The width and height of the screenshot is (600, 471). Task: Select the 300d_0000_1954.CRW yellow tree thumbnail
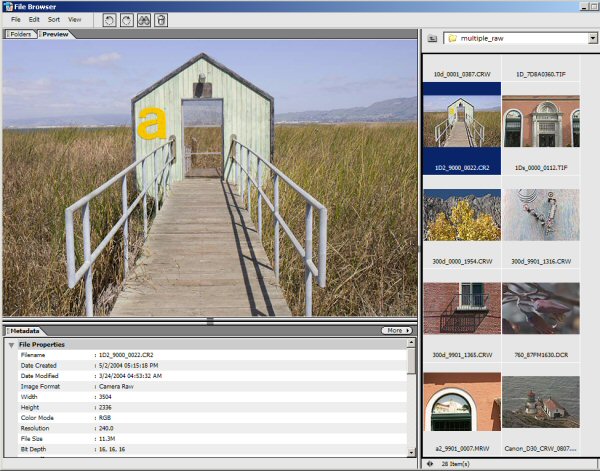(x=462, y=215)
